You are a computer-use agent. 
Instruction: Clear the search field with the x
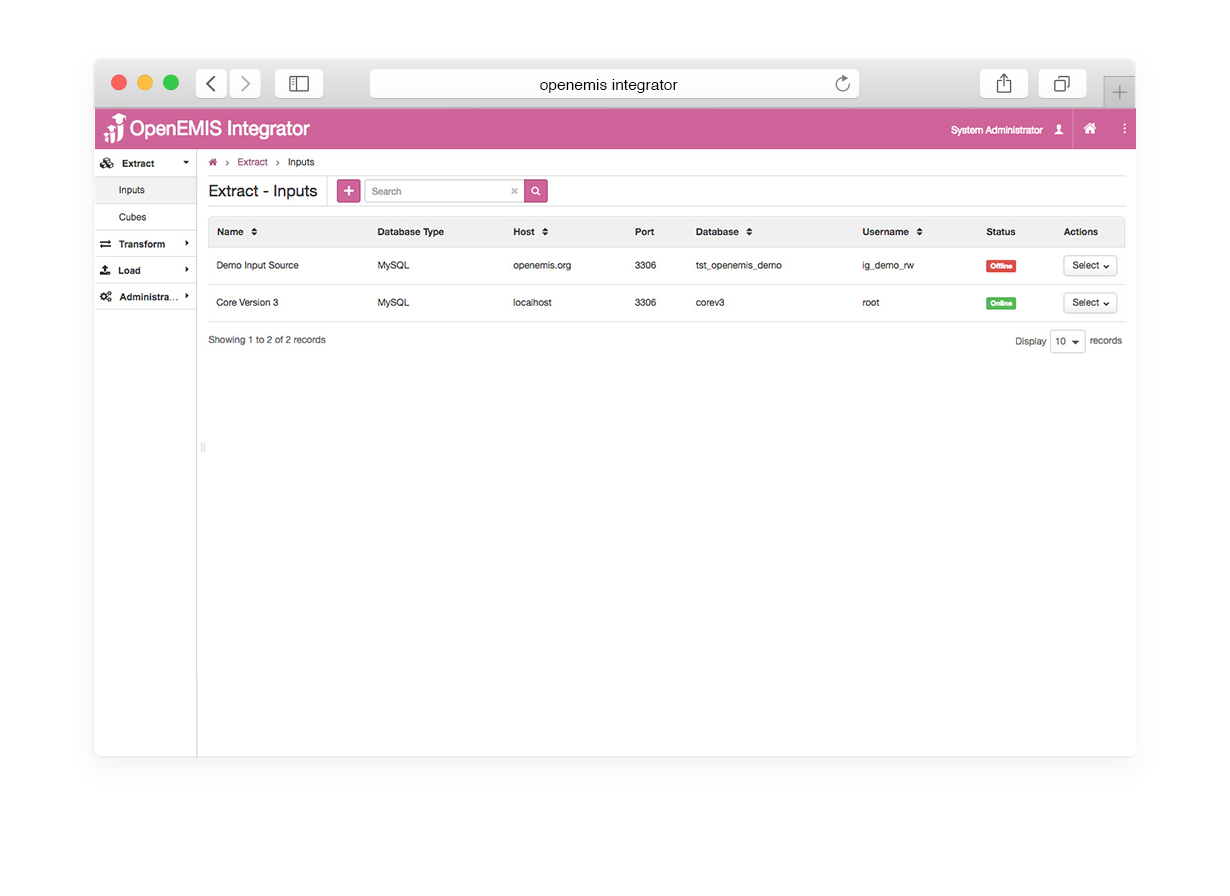[x=514, y=191]
